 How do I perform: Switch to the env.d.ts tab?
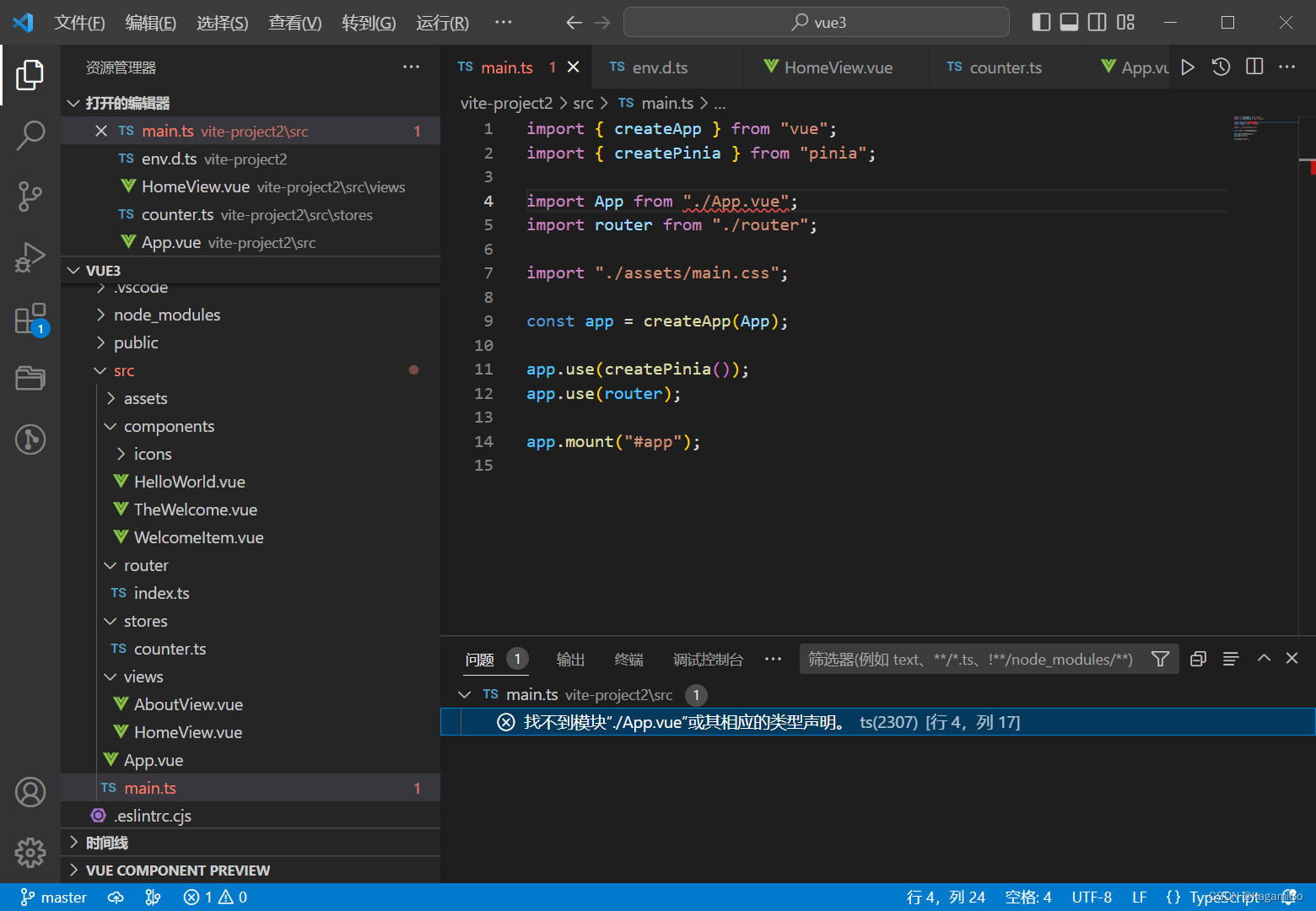point(661,67)
